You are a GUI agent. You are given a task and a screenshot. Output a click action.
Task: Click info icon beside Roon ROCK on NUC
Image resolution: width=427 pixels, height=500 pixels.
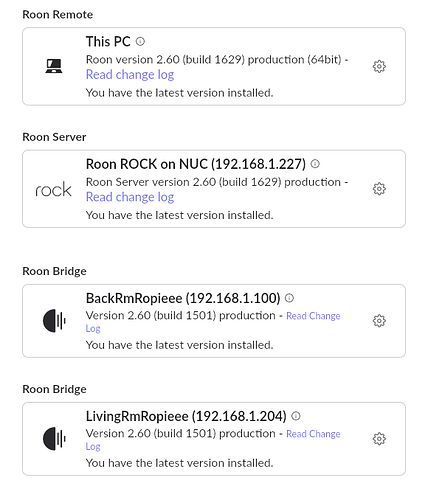[x=315, y=164]
